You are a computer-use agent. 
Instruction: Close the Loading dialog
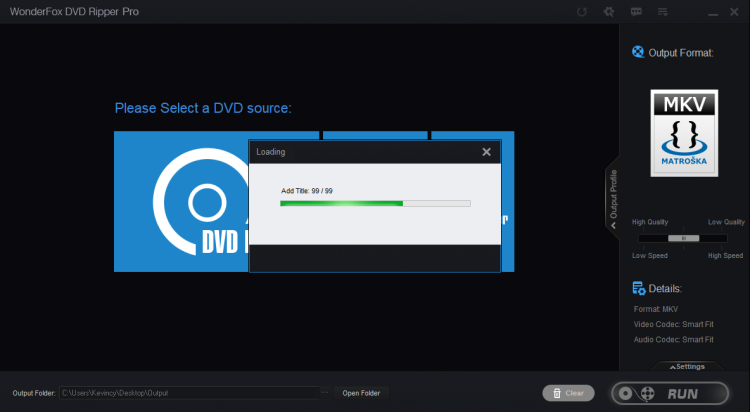(486, 152)
